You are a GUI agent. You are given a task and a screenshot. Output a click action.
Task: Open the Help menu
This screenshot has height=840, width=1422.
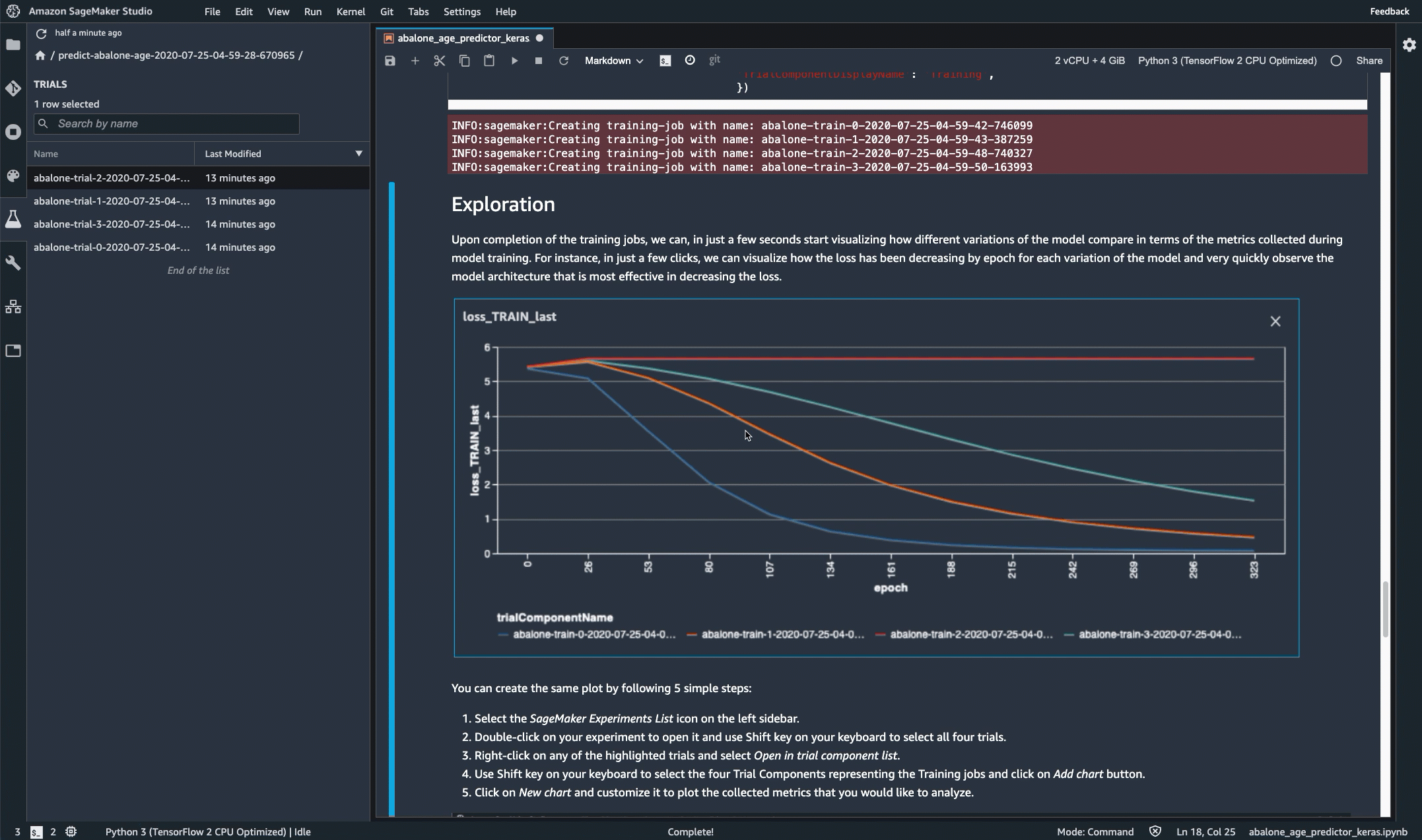pyautogui.click(x=506, y=12)
